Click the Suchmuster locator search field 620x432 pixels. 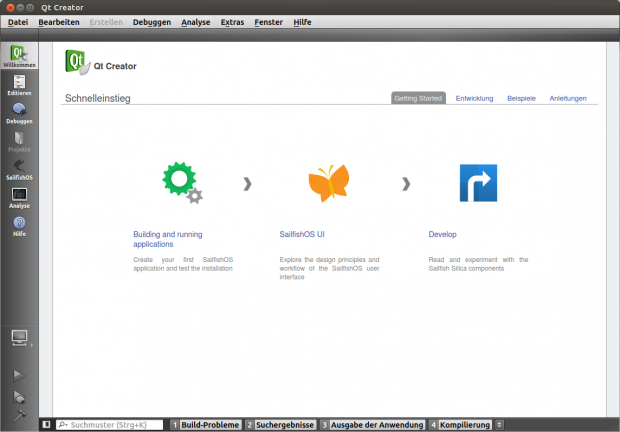pos(109,425)
